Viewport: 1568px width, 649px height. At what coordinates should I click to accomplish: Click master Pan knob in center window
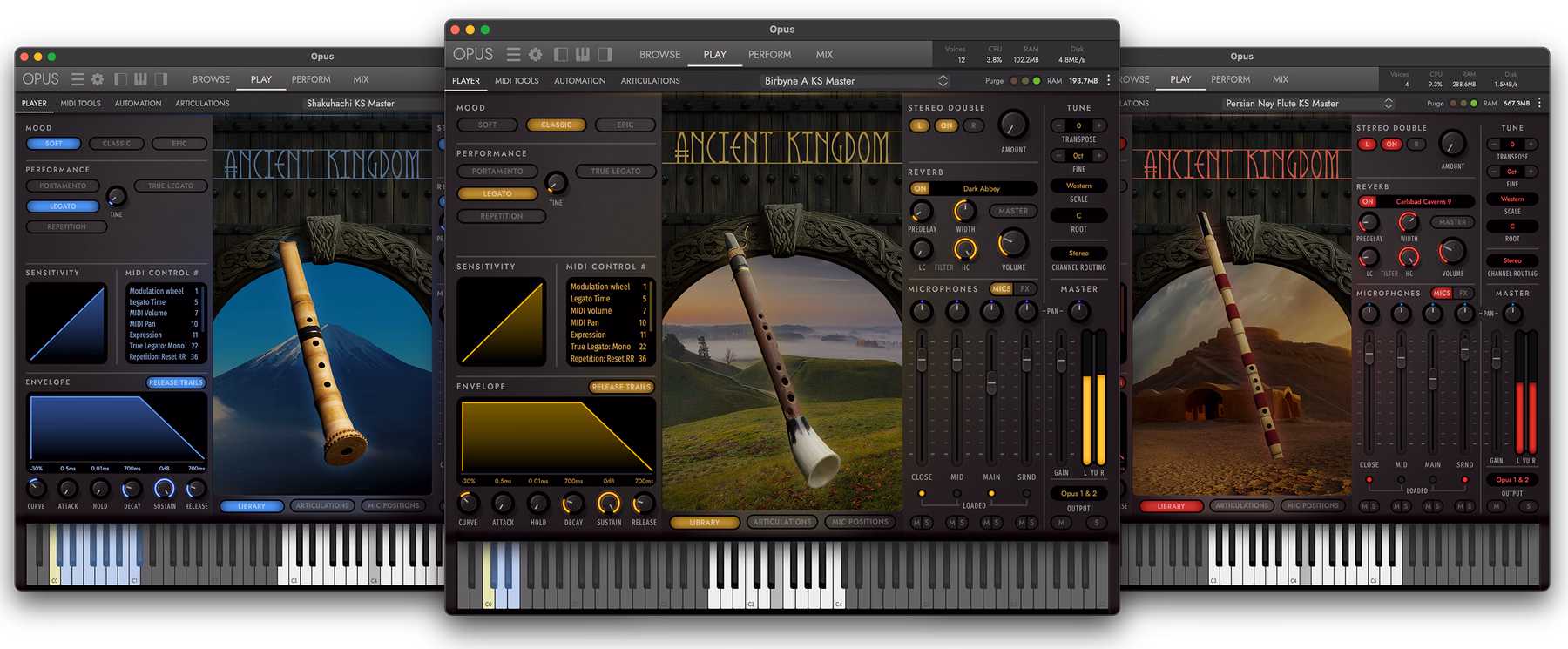tap(1078, 311)
